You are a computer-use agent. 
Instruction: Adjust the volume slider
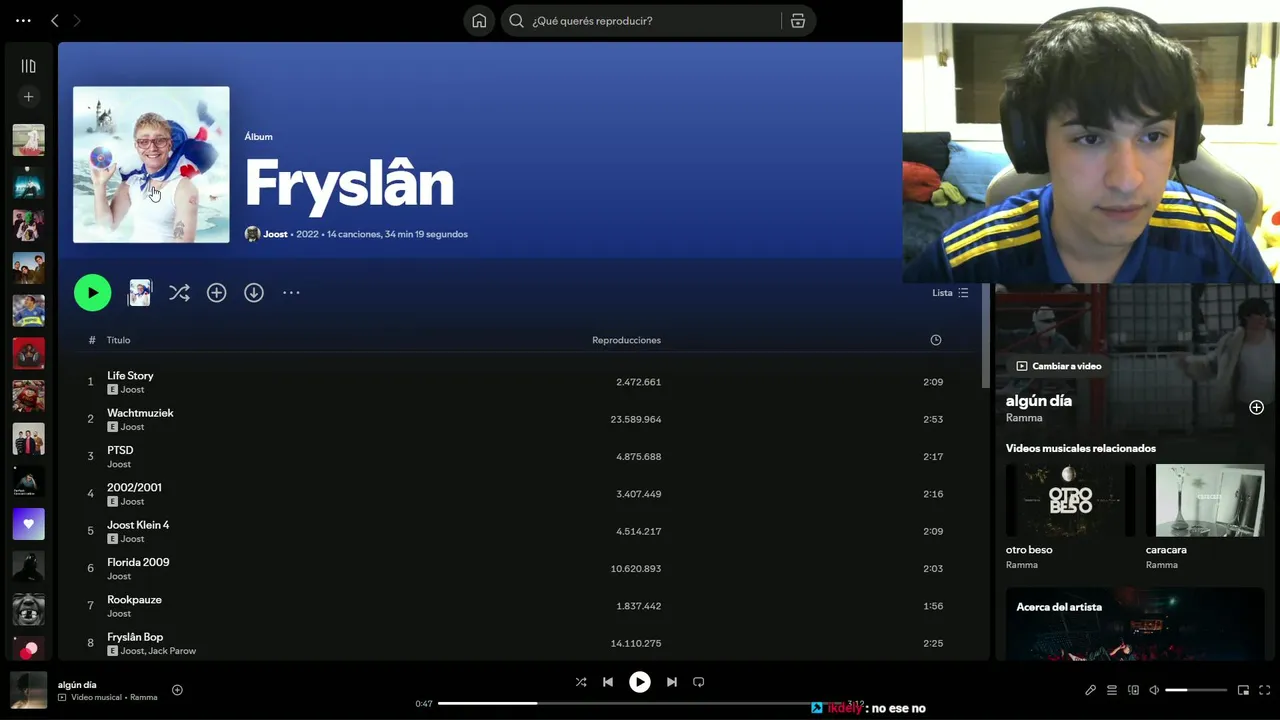[1196, 690]
